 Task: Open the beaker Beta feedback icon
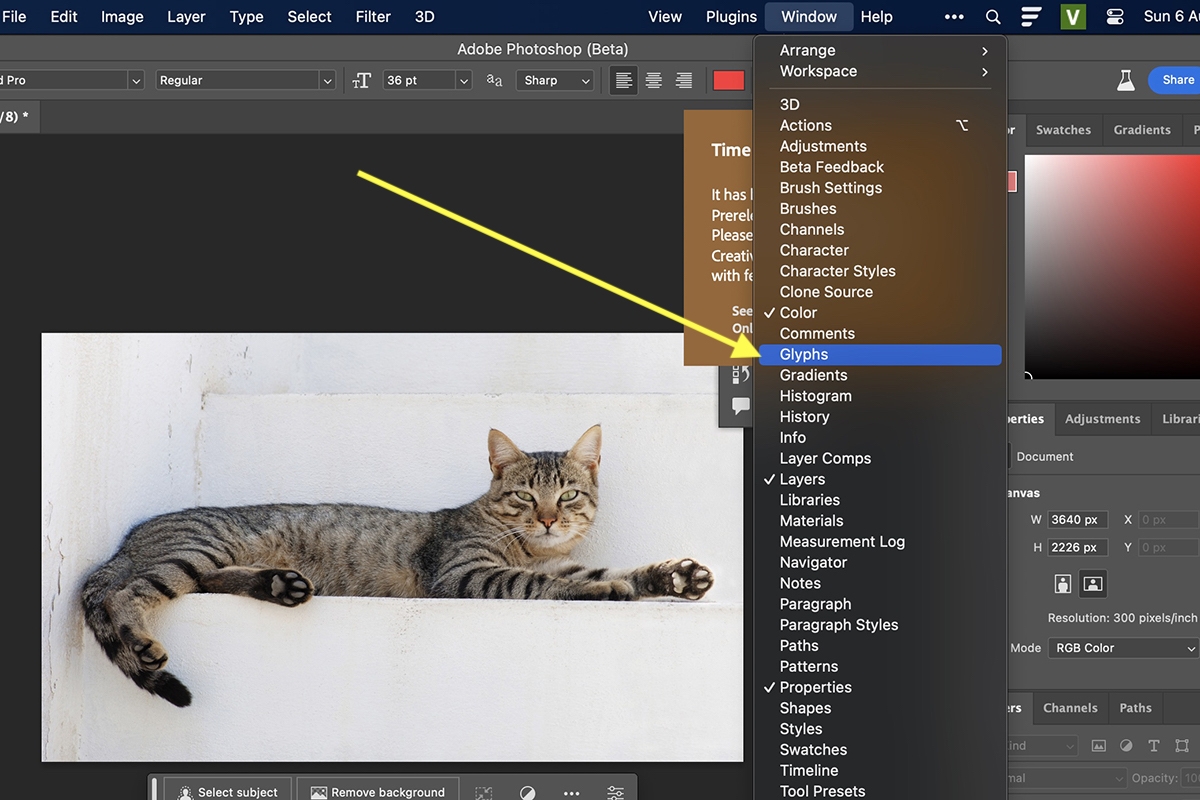click(x=1126, y=80)
